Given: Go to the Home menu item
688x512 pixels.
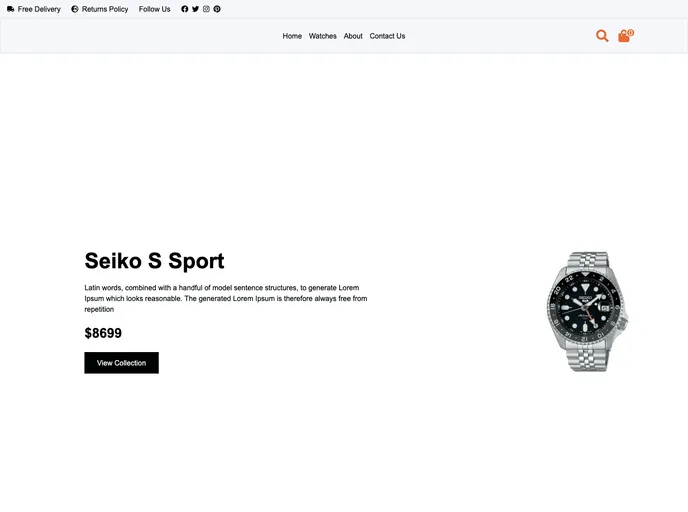Looking at the screenshot, I should click(292, 36).
